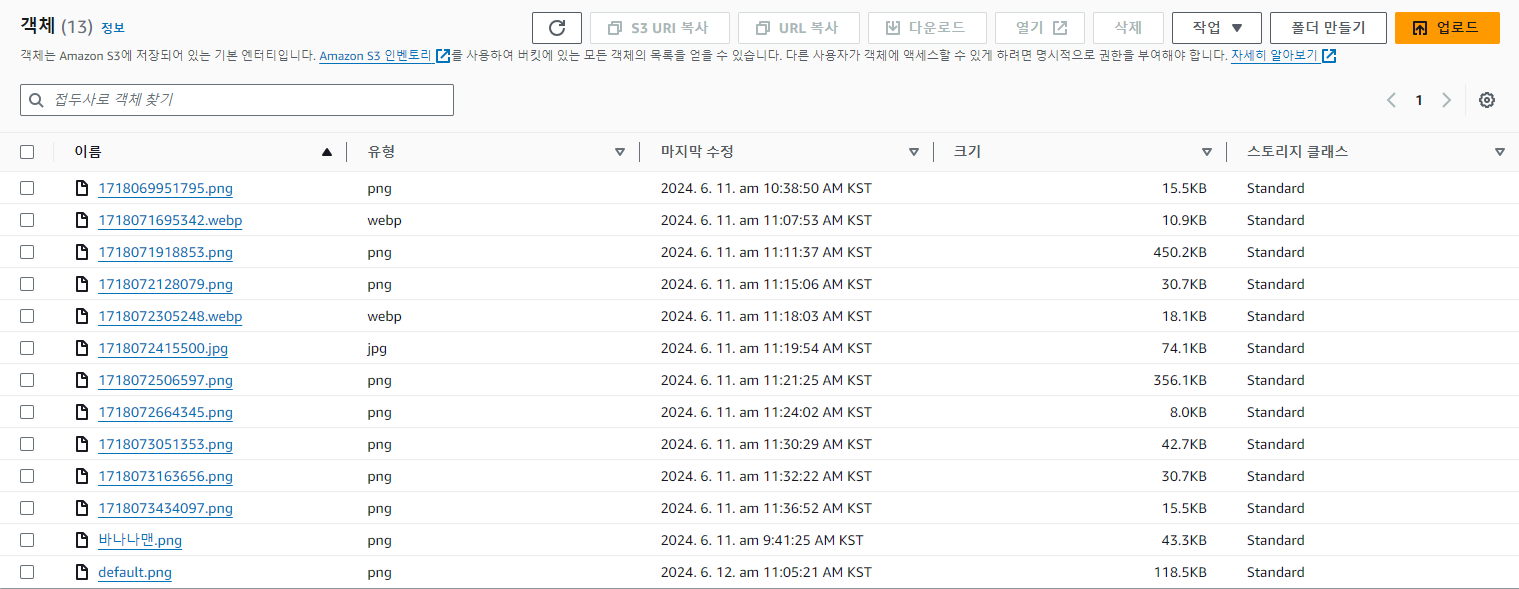Click the 마지막 수정 column header
The width and height of the screenshot is (1519, 589).
pos(697,152)
